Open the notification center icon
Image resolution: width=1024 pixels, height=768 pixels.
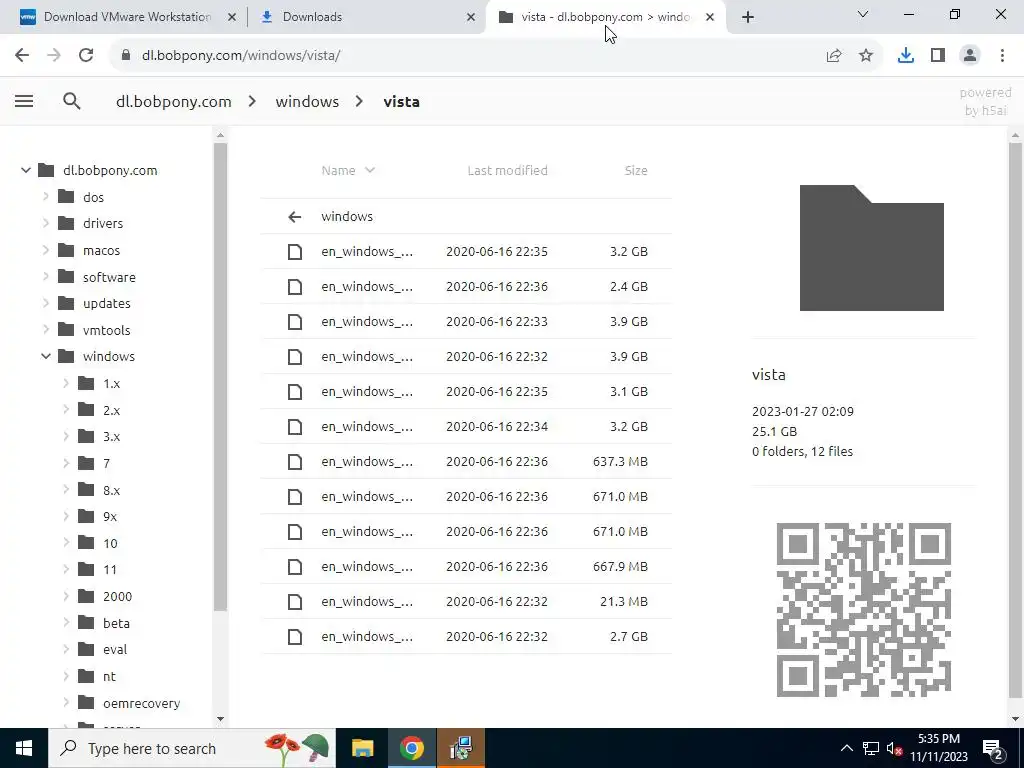pos(993,748)
